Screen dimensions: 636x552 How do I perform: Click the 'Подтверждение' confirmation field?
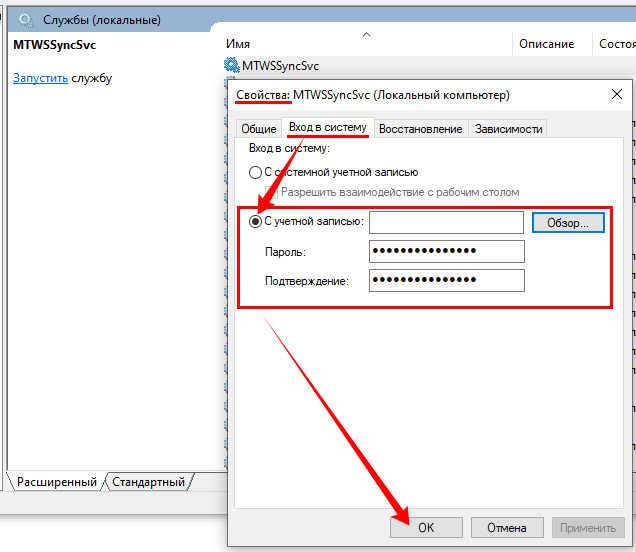(x=446, y=281)
